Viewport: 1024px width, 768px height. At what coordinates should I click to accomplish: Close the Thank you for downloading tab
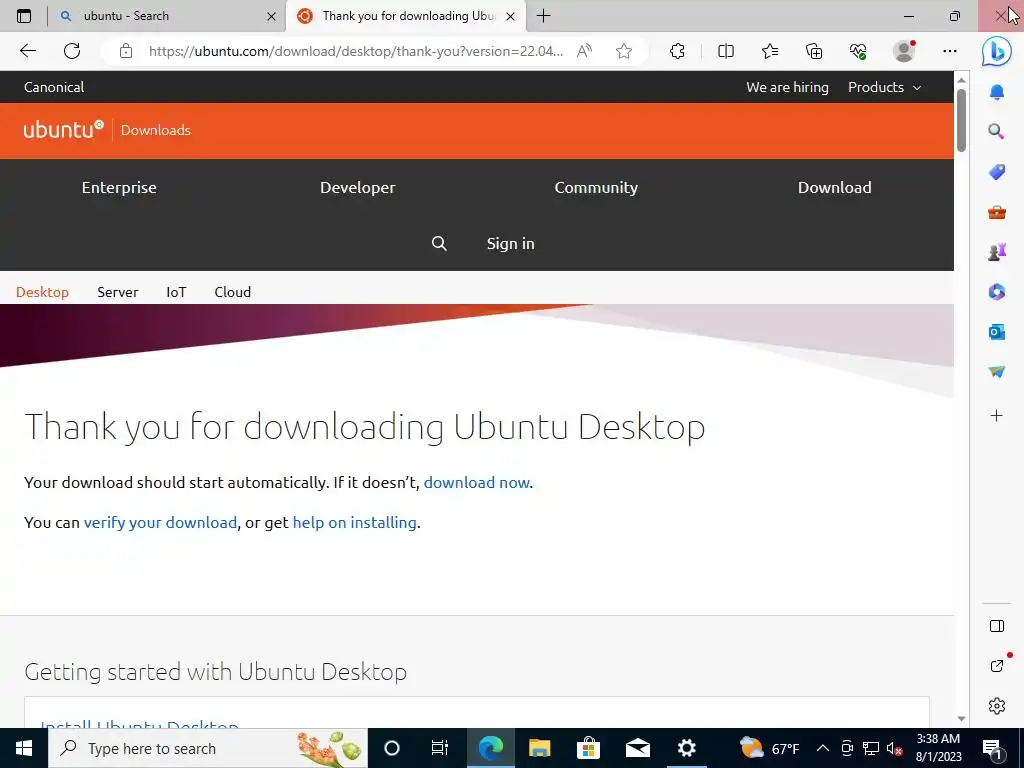(x=511, y=16)
